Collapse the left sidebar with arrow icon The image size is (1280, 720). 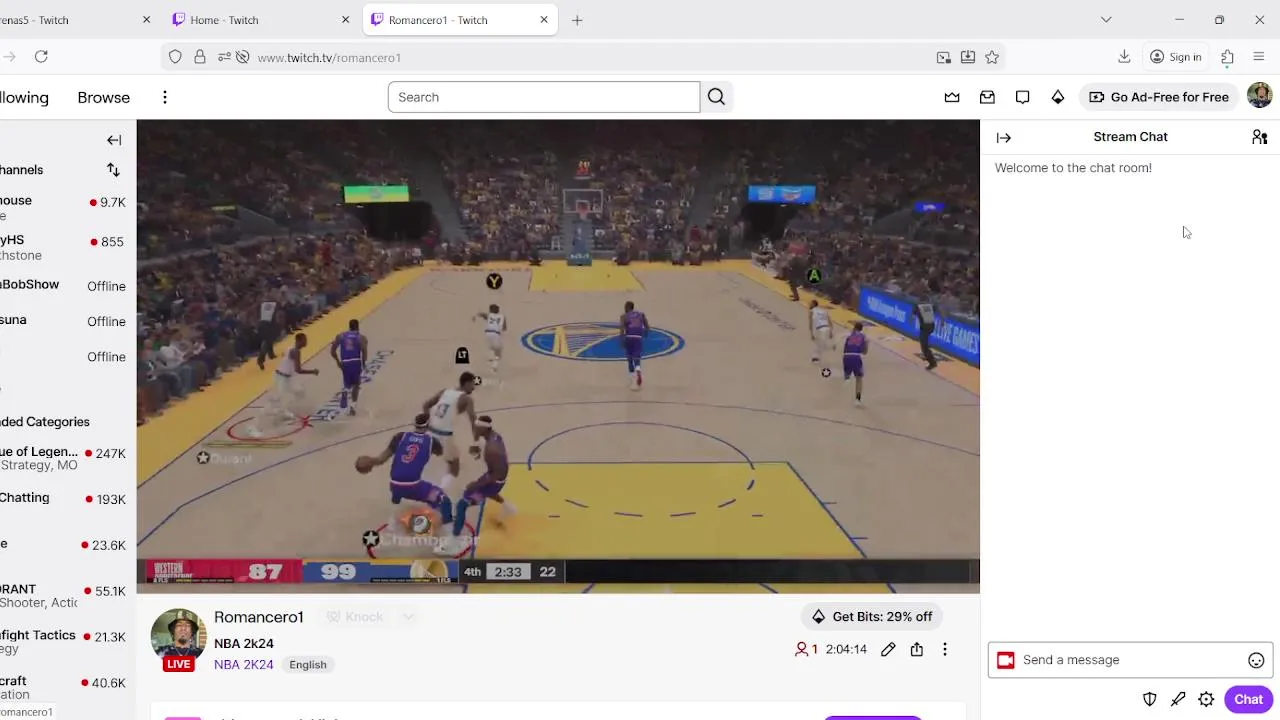click(114, 140)
